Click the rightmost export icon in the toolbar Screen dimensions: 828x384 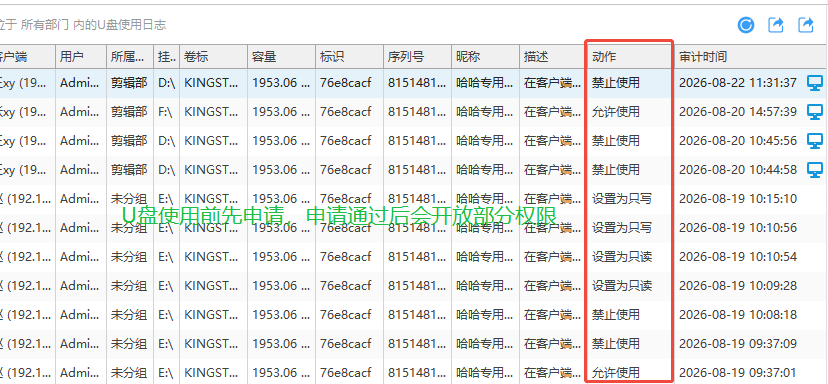[x=806, y=25]
